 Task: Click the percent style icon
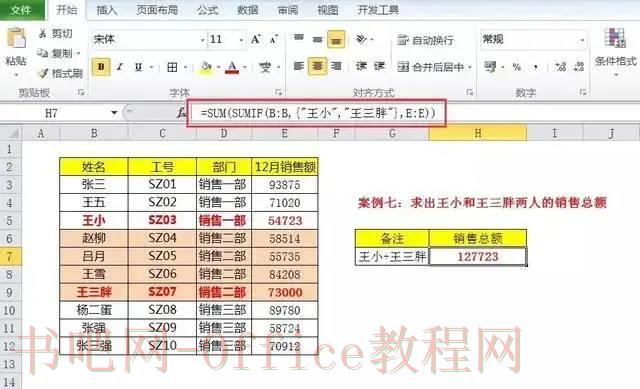coord(517,67)
